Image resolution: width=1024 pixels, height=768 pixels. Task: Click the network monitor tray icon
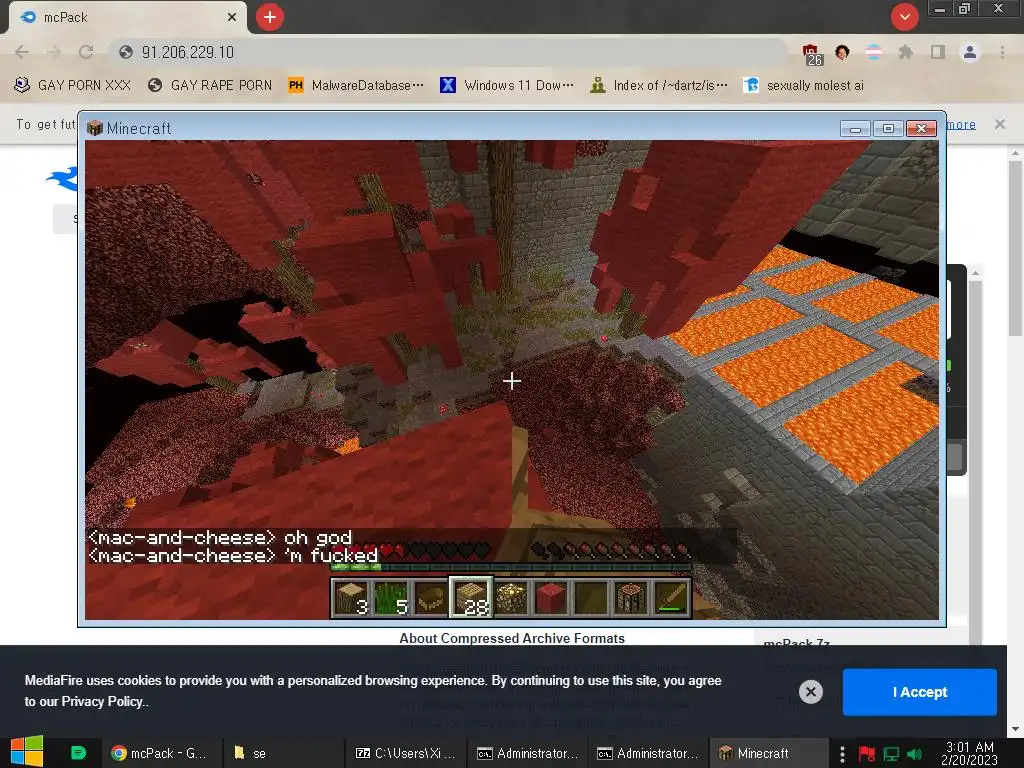pyautogui.click(x=891, y=754)
